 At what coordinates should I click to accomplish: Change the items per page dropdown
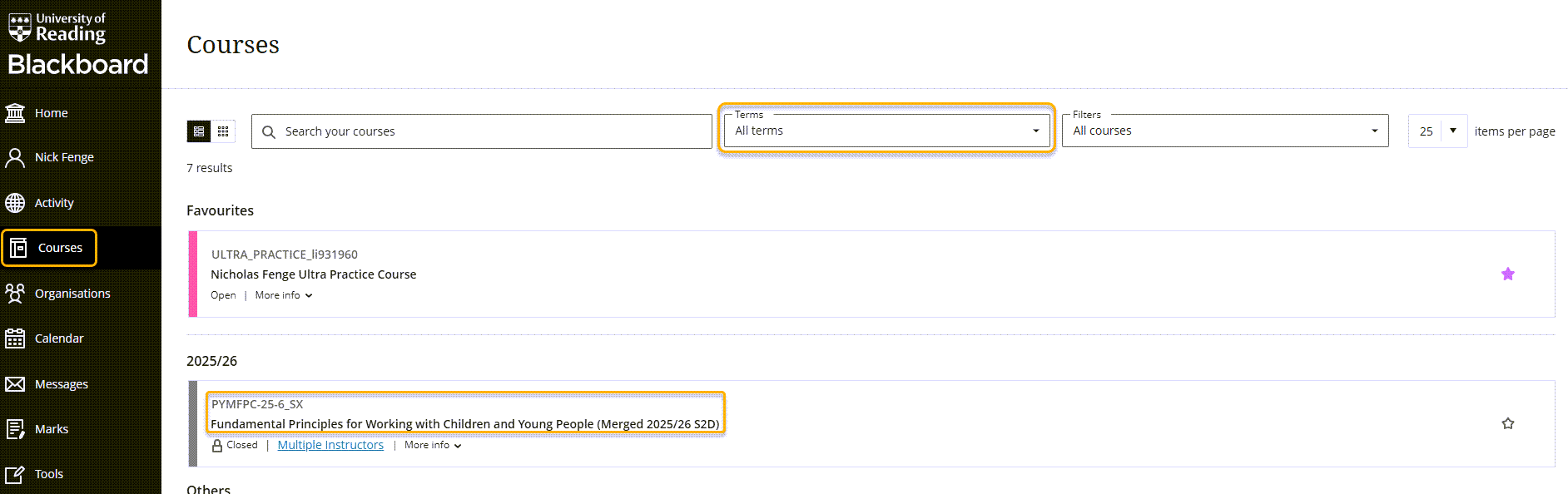(x=1437, y=131)
